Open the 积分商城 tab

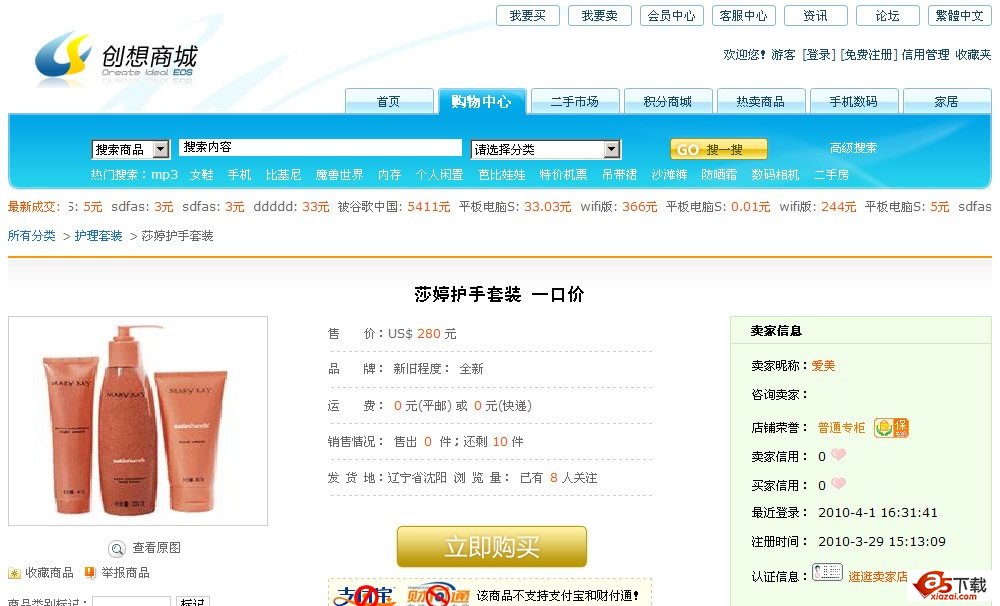[x=668, y=101]
